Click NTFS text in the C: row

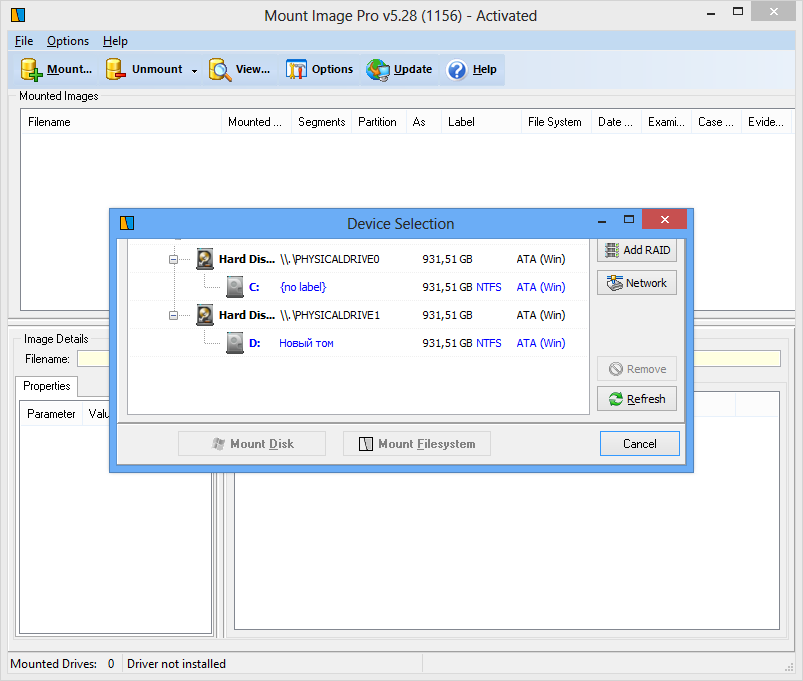click(x=489, y=287)
